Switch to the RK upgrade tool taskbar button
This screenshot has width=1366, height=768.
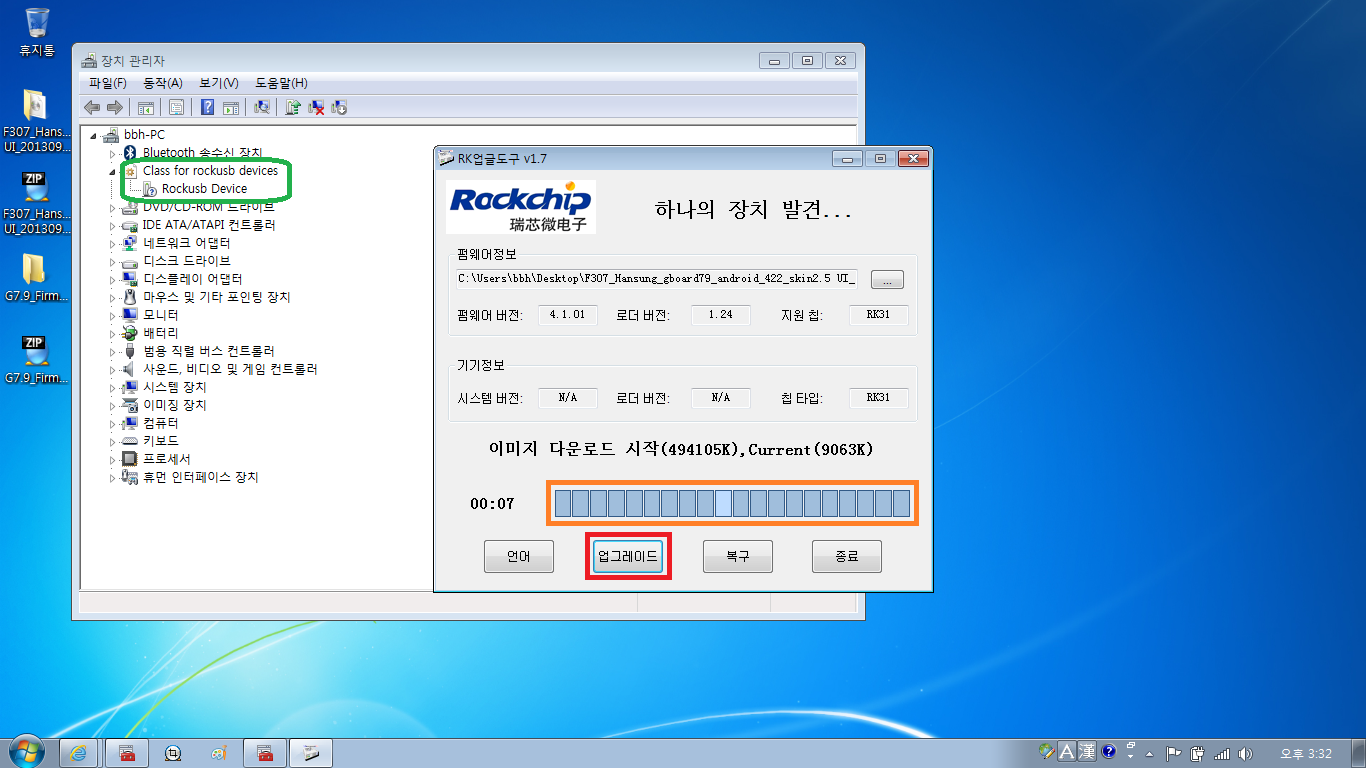[x=311, y=753]
